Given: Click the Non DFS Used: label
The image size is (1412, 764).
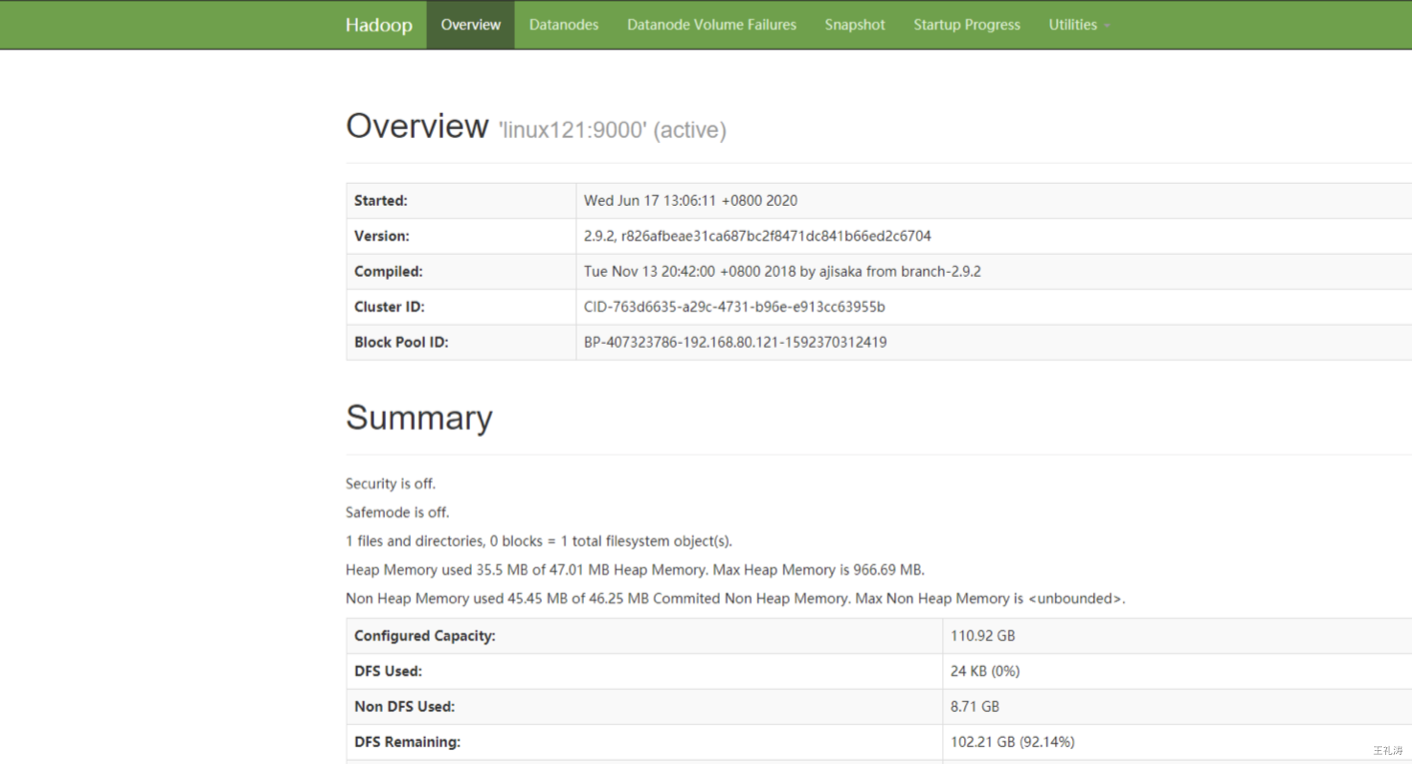Looking at the screenshot, I should coord(404,707).
